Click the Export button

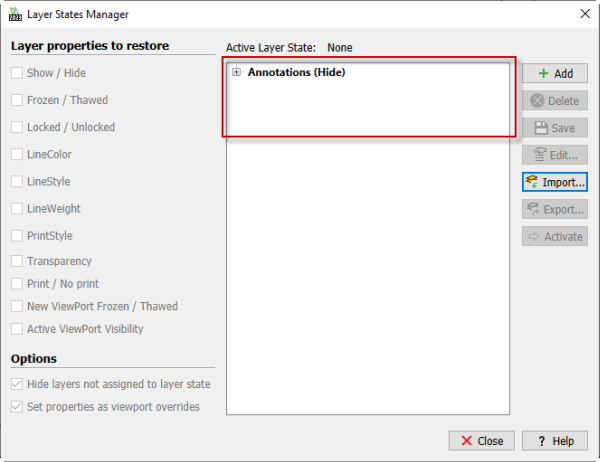coord(555,209)
